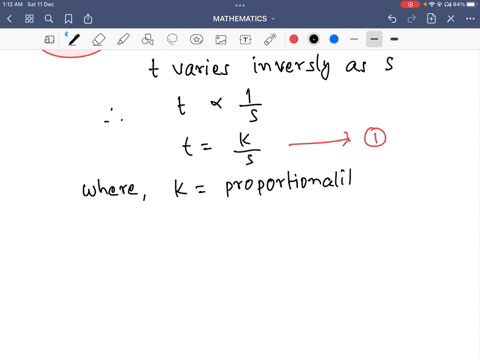Select the medium stroke width
This screenshot has height=360, width=480.
pyautogui.click(x=374, y=39)
